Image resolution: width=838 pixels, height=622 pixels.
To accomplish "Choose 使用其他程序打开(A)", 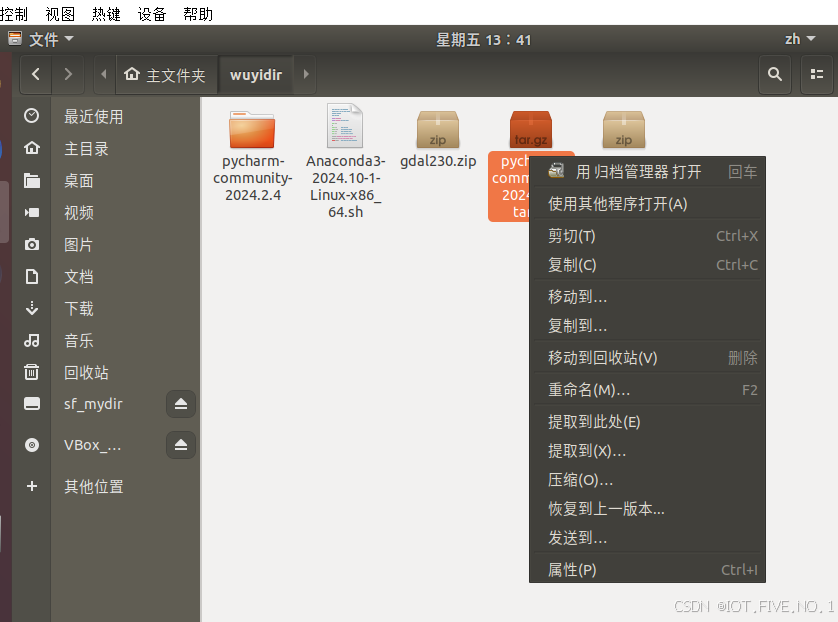I will [x=647, y=204].
